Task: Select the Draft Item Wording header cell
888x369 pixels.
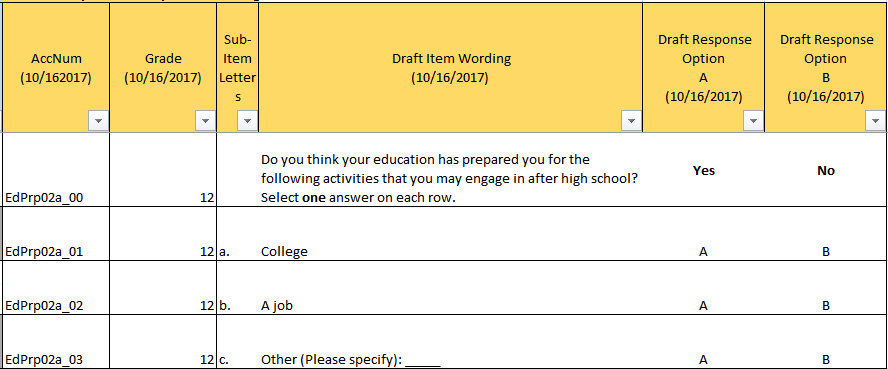Action: 451,67
